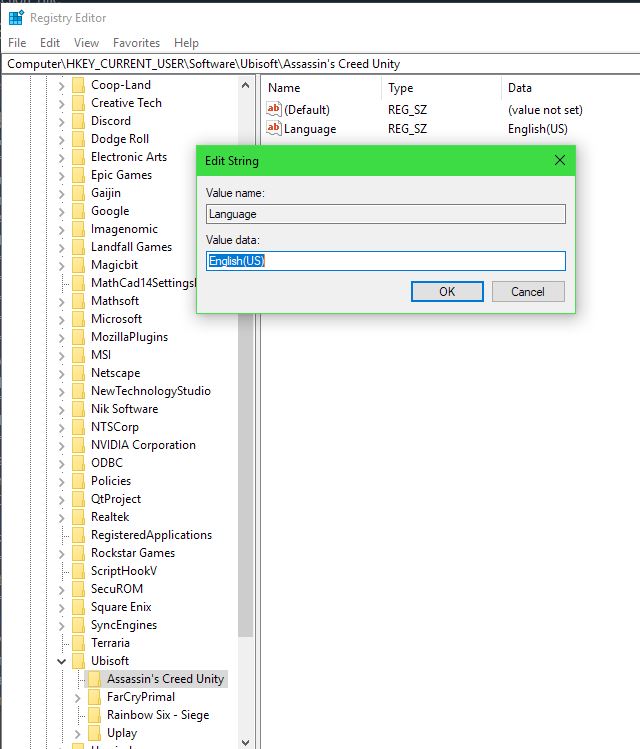640x749 pixels.
Task: Select the MSI folder icon
Action: pyautogui.click(x=78, y=355)
